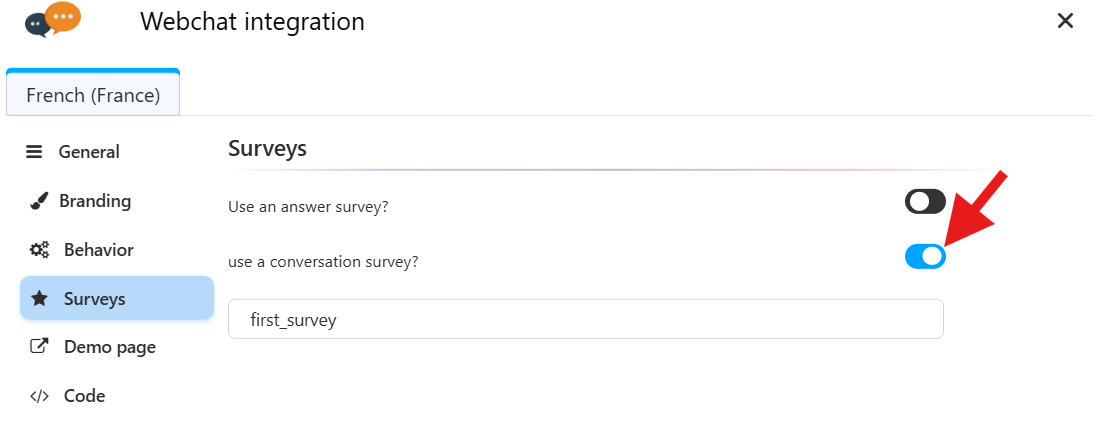Image resolution: width=1100 pixels, height=430 pixels.
Task: Click the 'Use an answer survey?' label
Action: (x=308, y=207)
